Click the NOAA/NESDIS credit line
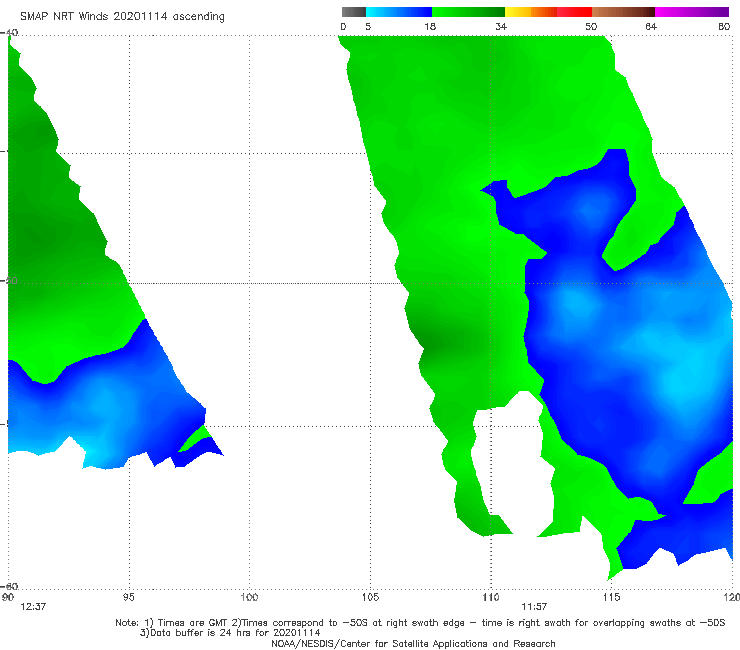Viewport: 740px width, 650px height. click(413, 644)
